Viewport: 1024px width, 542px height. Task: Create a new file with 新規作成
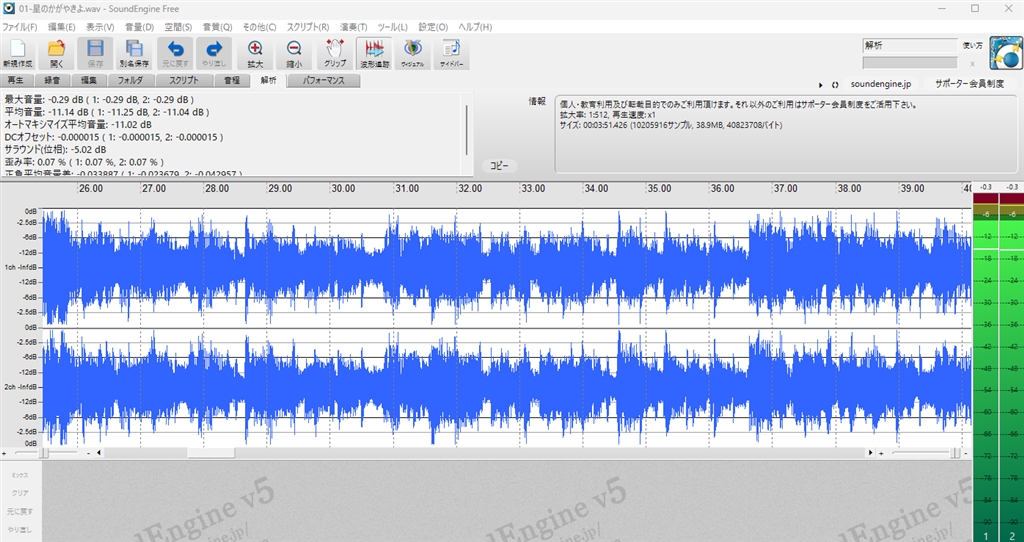coord(18,53)
